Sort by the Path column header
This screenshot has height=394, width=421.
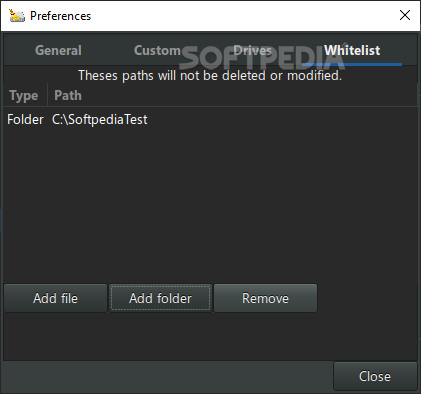click(x=232, y=95)
